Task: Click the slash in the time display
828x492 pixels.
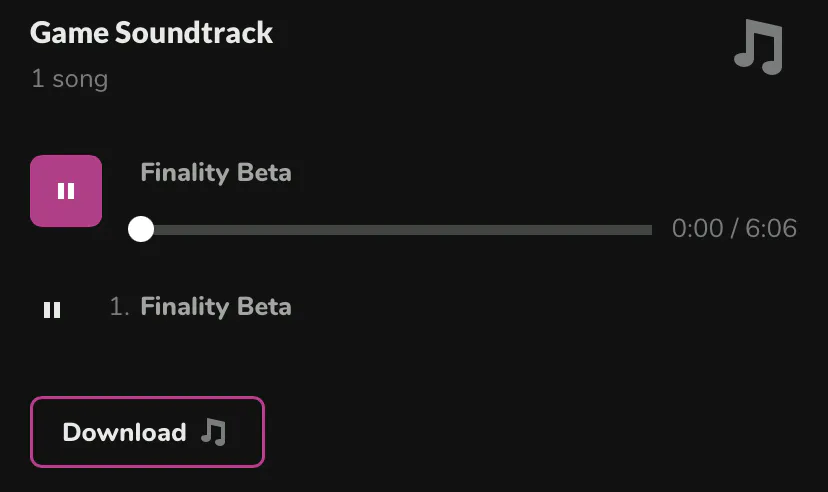Action: point(734,229)
